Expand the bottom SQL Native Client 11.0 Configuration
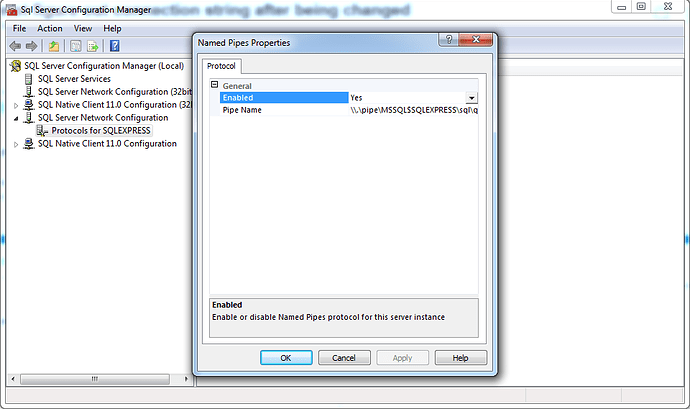690x409 pixels. 16,144
